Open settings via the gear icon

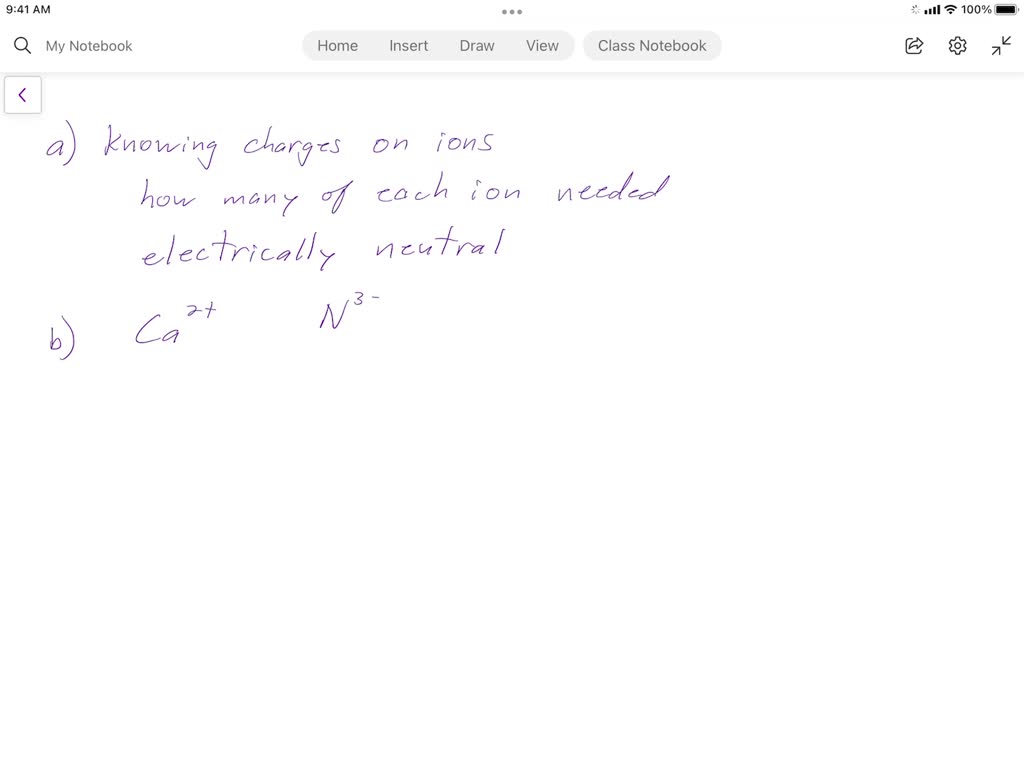(957, 45)
